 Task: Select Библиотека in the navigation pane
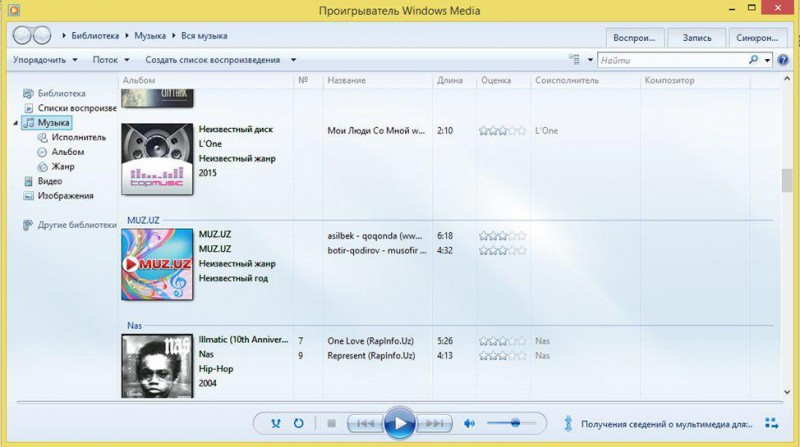pyautogui.click(x=54, y=93)
